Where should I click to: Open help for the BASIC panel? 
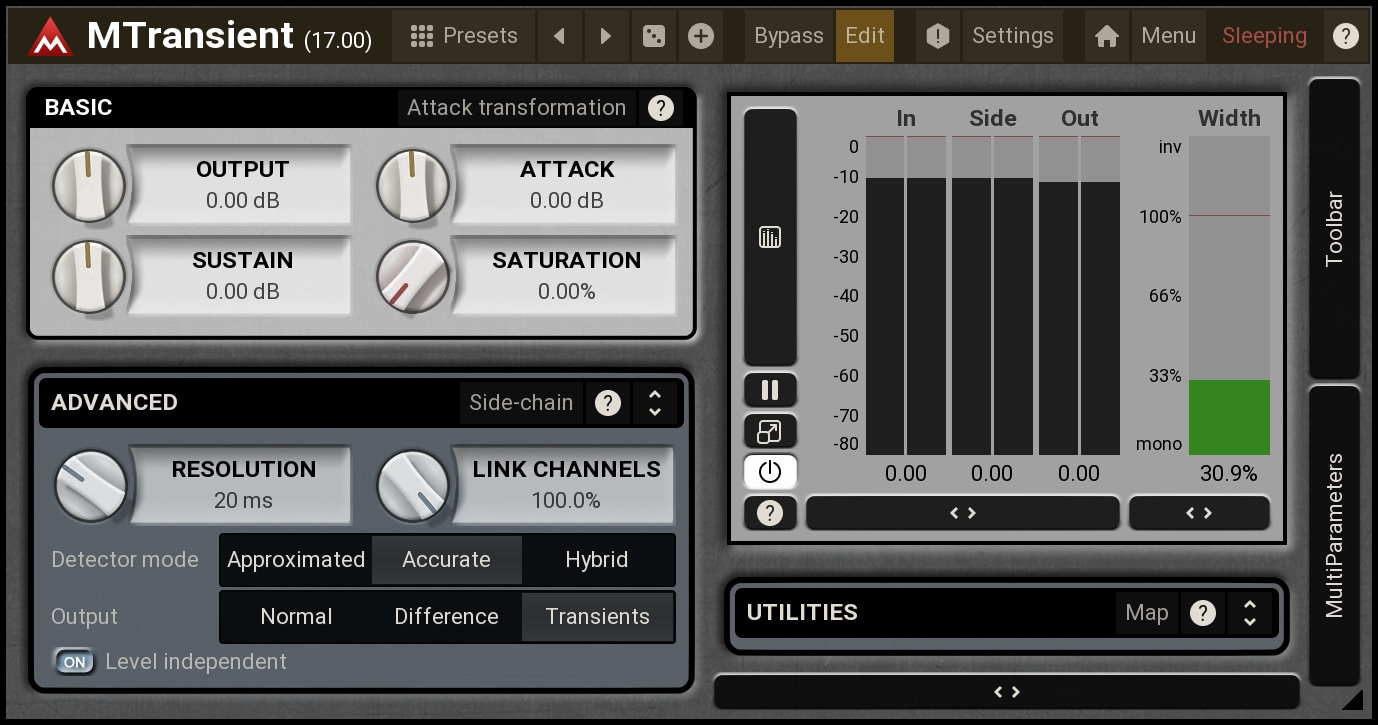point(661,108)
